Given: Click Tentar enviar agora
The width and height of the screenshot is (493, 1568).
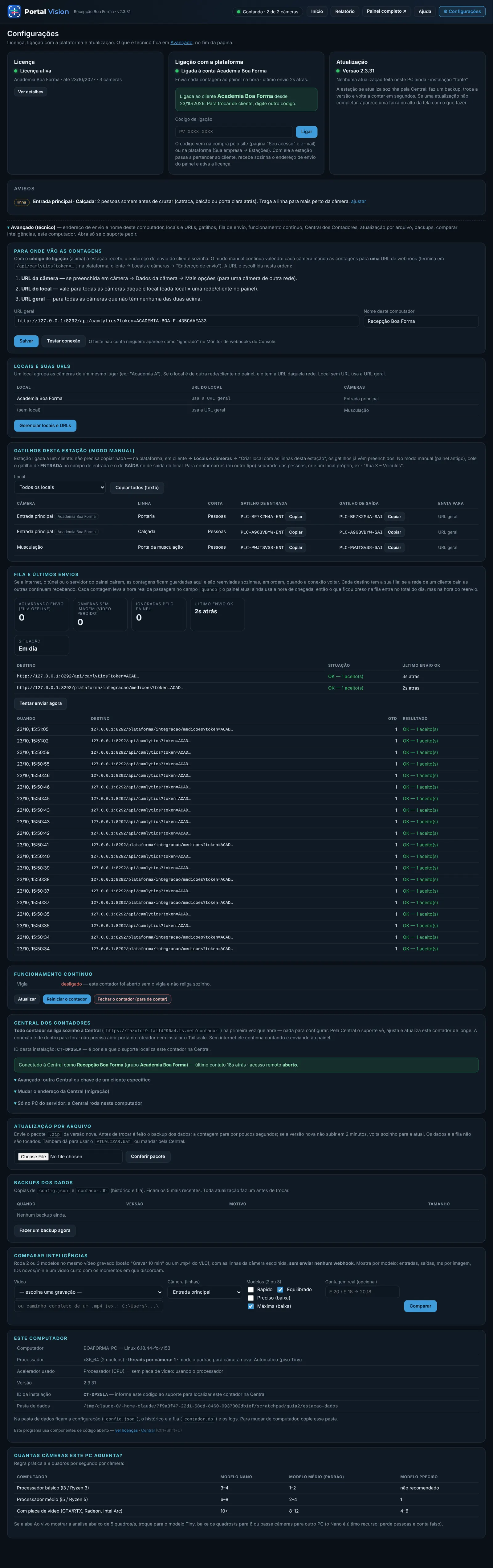Looking at the screenshot, I should [41, 703].
